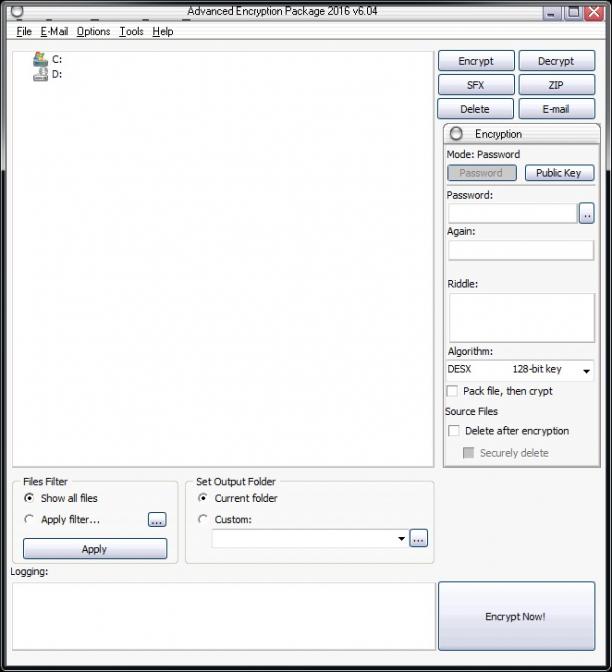Click the E-mail button
Viewport: 612px width, 672px height.
coord(557,109)
